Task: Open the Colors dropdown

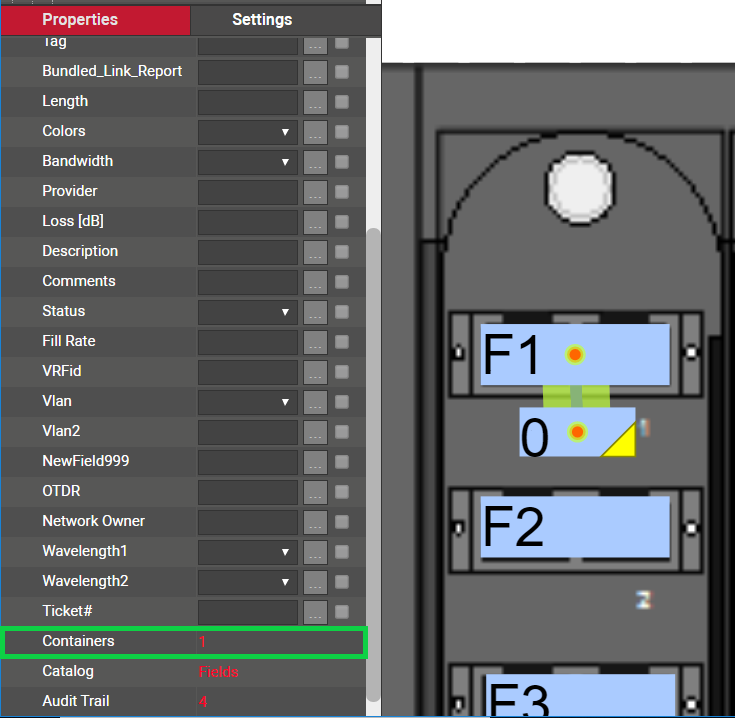Action: [248, 132]
